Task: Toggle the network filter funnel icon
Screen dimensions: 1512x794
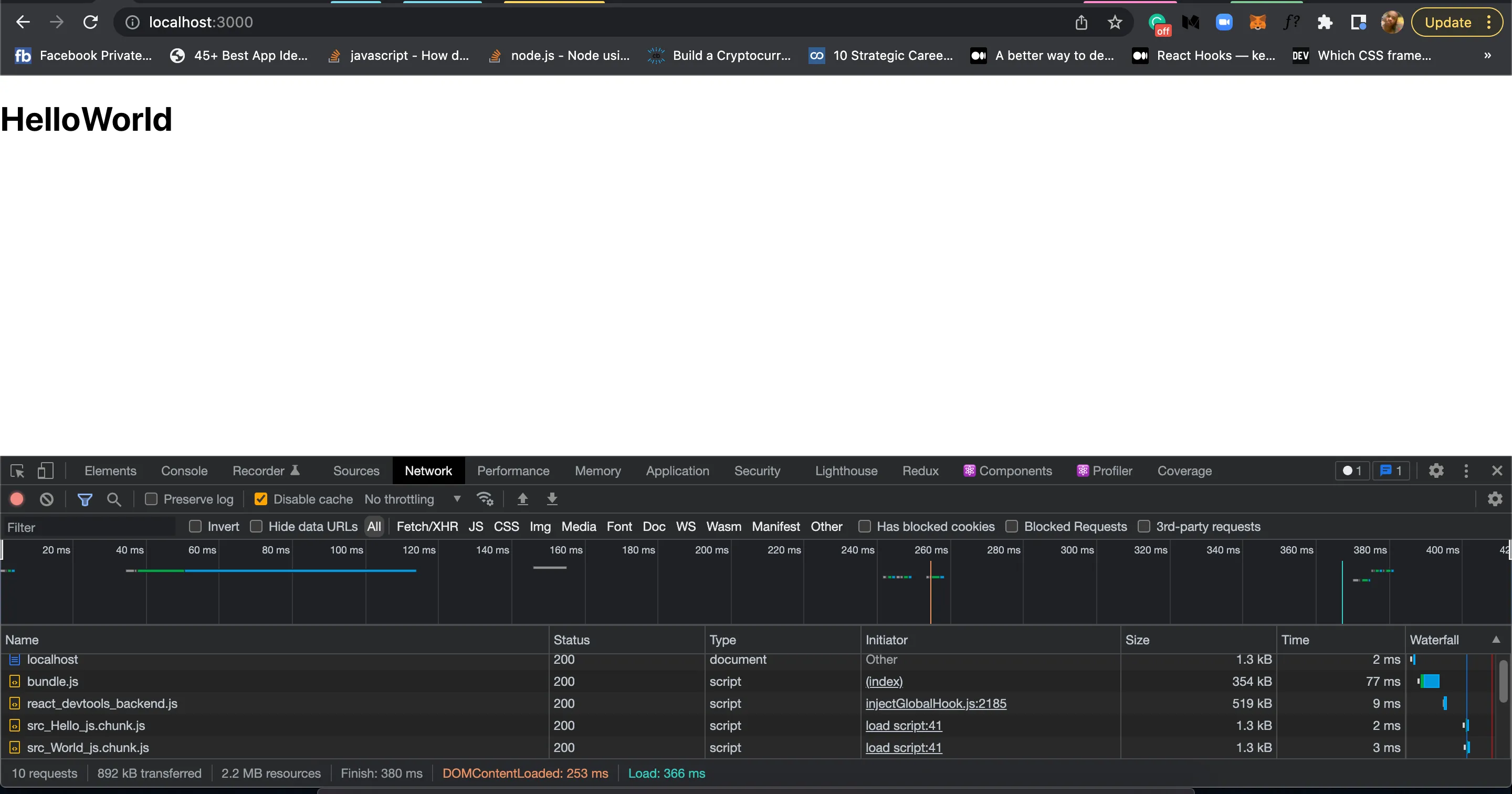Action: [x=85, y=499]
